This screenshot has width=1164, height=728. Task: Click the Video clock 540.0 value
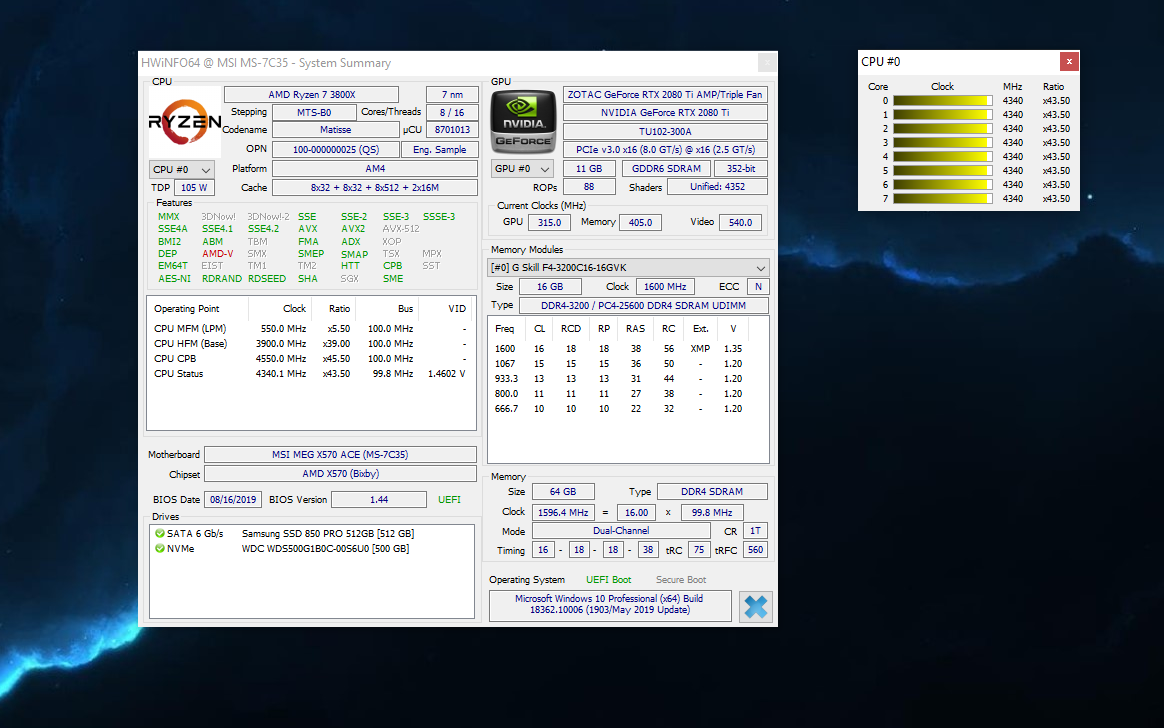pyautogui.click(x=740, y=223)
